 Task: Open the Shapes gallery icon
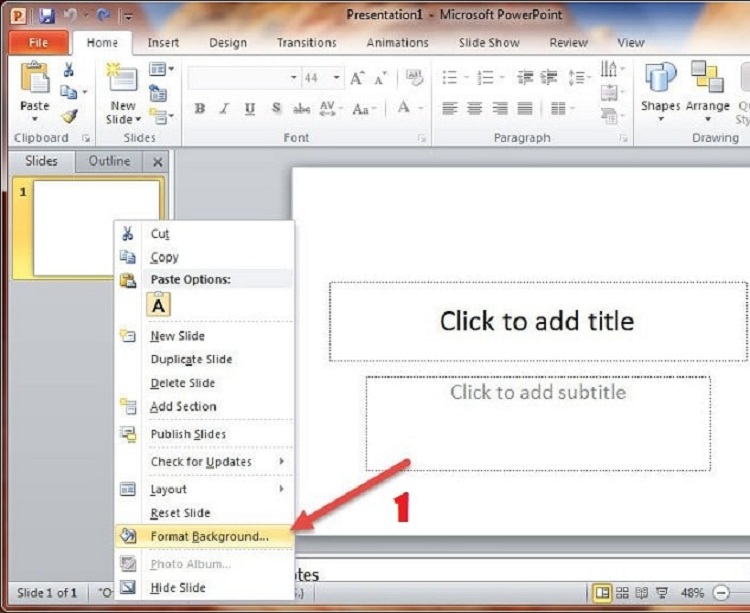point(661,78)
